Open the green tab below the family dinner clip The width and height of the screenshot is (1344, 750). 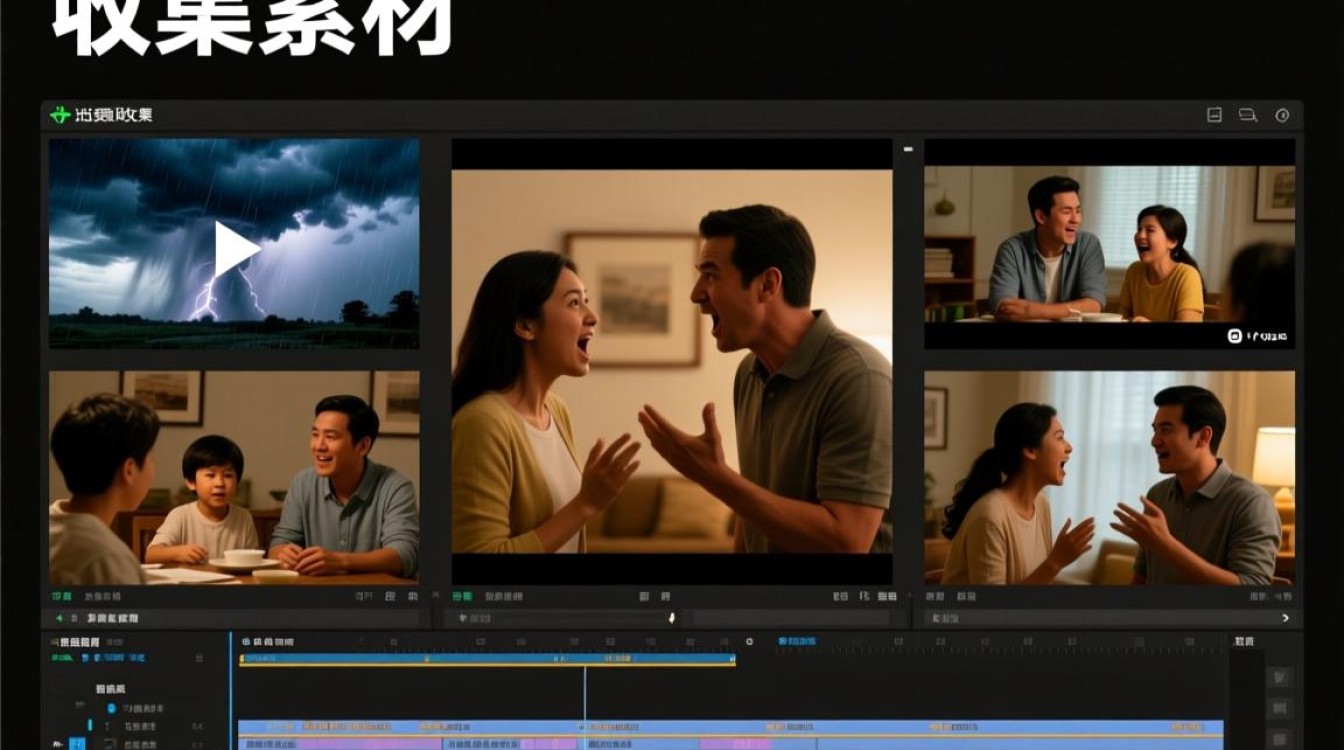point(62,596)
